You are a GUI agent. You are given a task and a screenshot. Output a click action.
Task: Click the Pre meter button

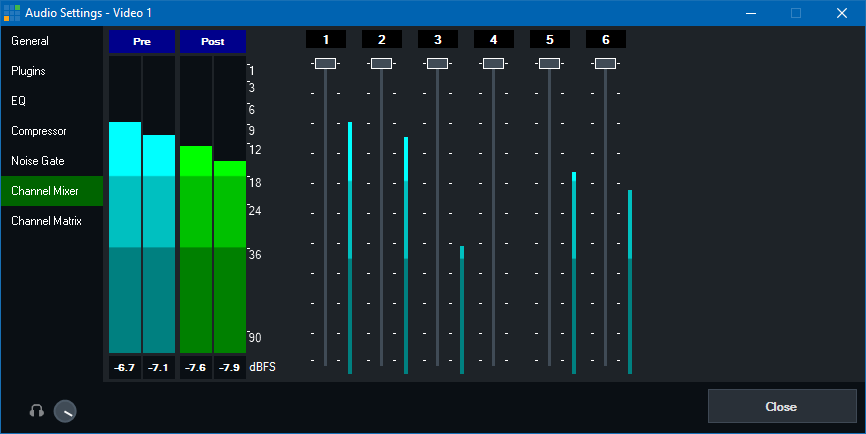(x=142, y=41)
